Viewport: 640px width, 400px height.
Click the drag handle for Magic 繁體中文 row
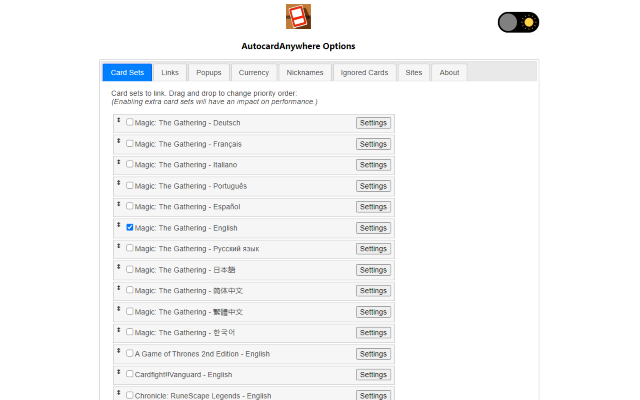point(119,309)
